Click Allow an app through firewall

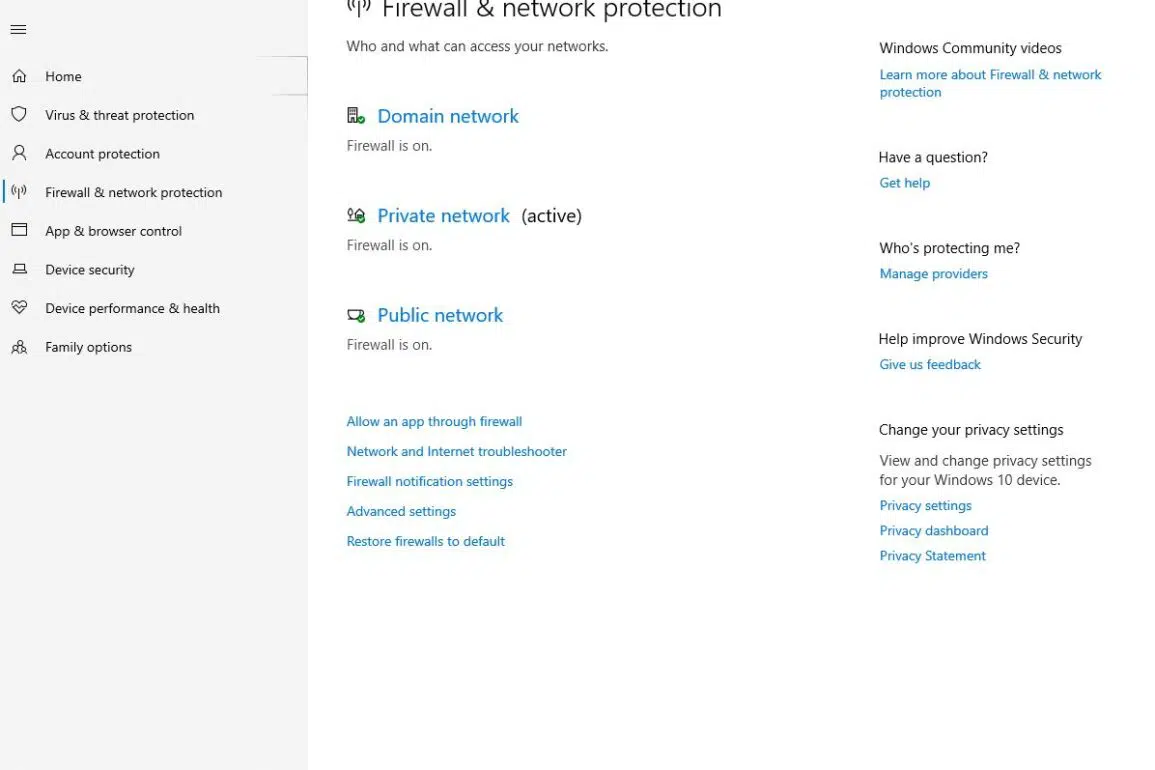(434, 421)
